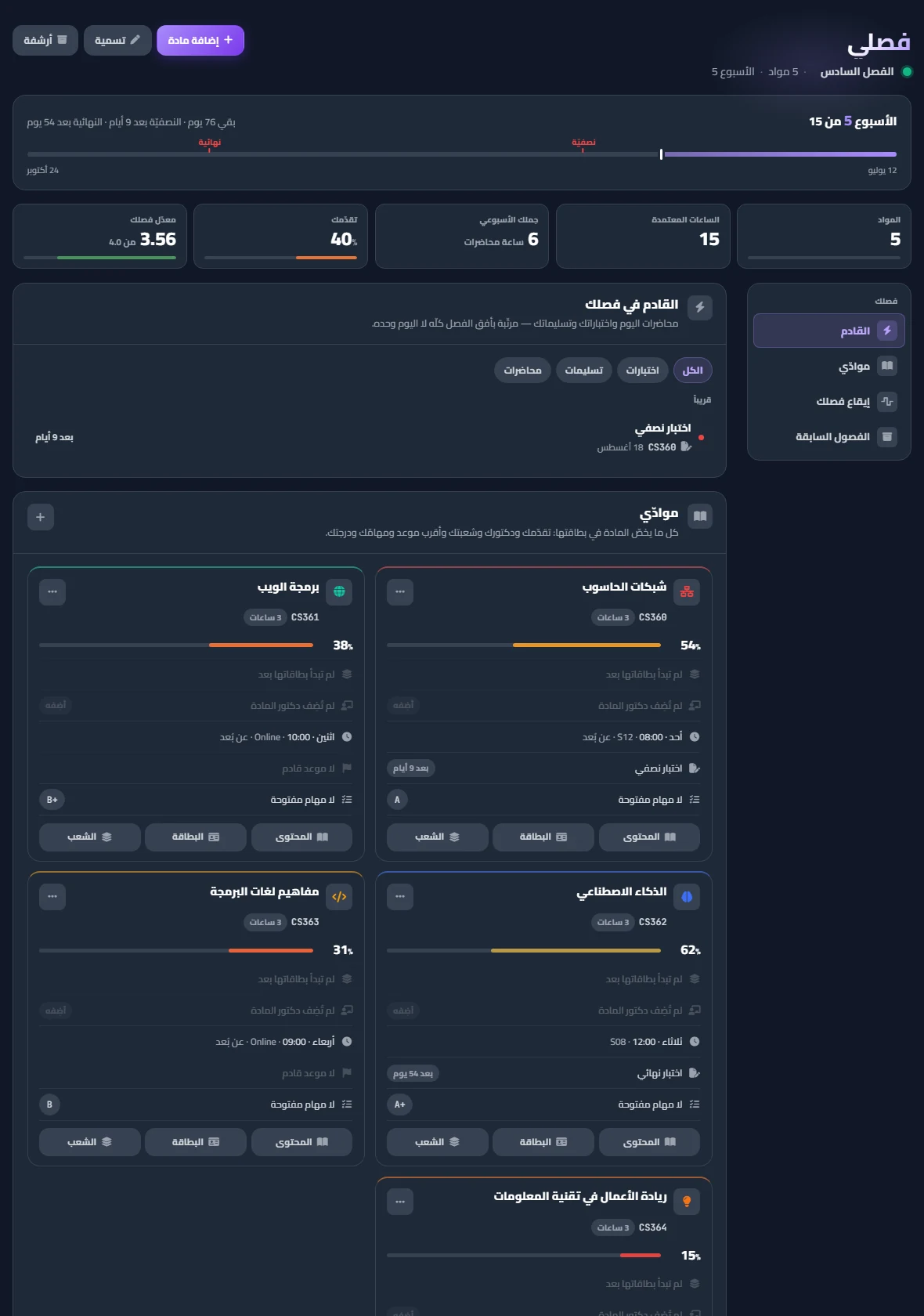Click the code icon of مفاهيم لغات البرمجة
Screen dimensions: 924x1316
(339, 897)
